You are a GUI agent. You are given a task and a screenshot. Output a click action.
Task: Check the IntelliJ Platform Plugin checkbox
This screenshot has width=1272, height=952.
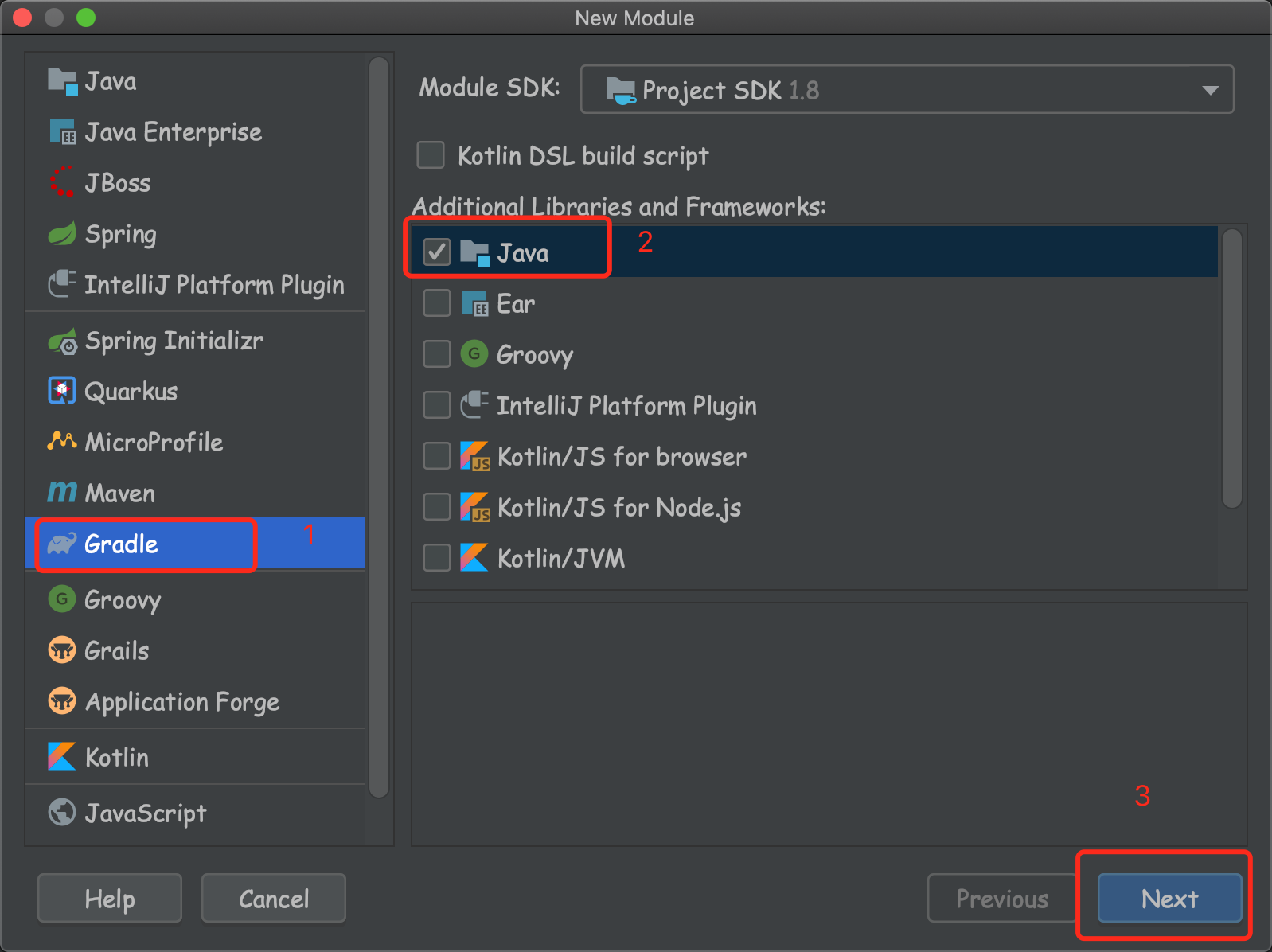pos(436,405)
